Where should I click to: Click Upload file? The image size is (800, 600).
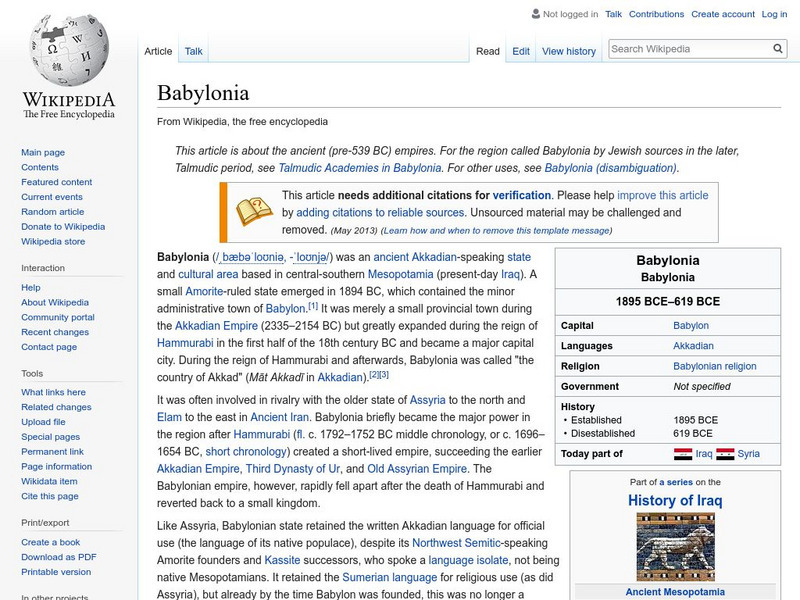point(43,421)
